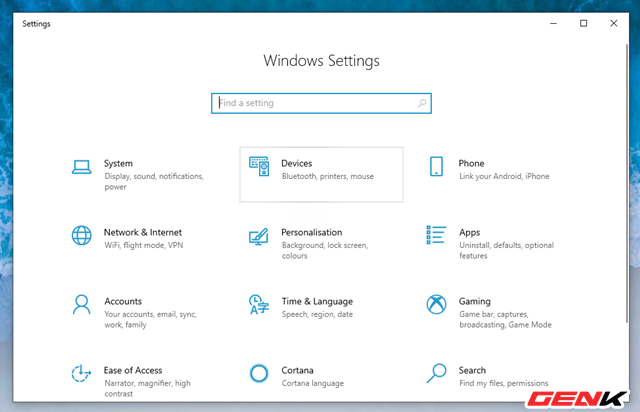Click the Apps list icon
Viewport: 640px width, 412px height.
436,235
